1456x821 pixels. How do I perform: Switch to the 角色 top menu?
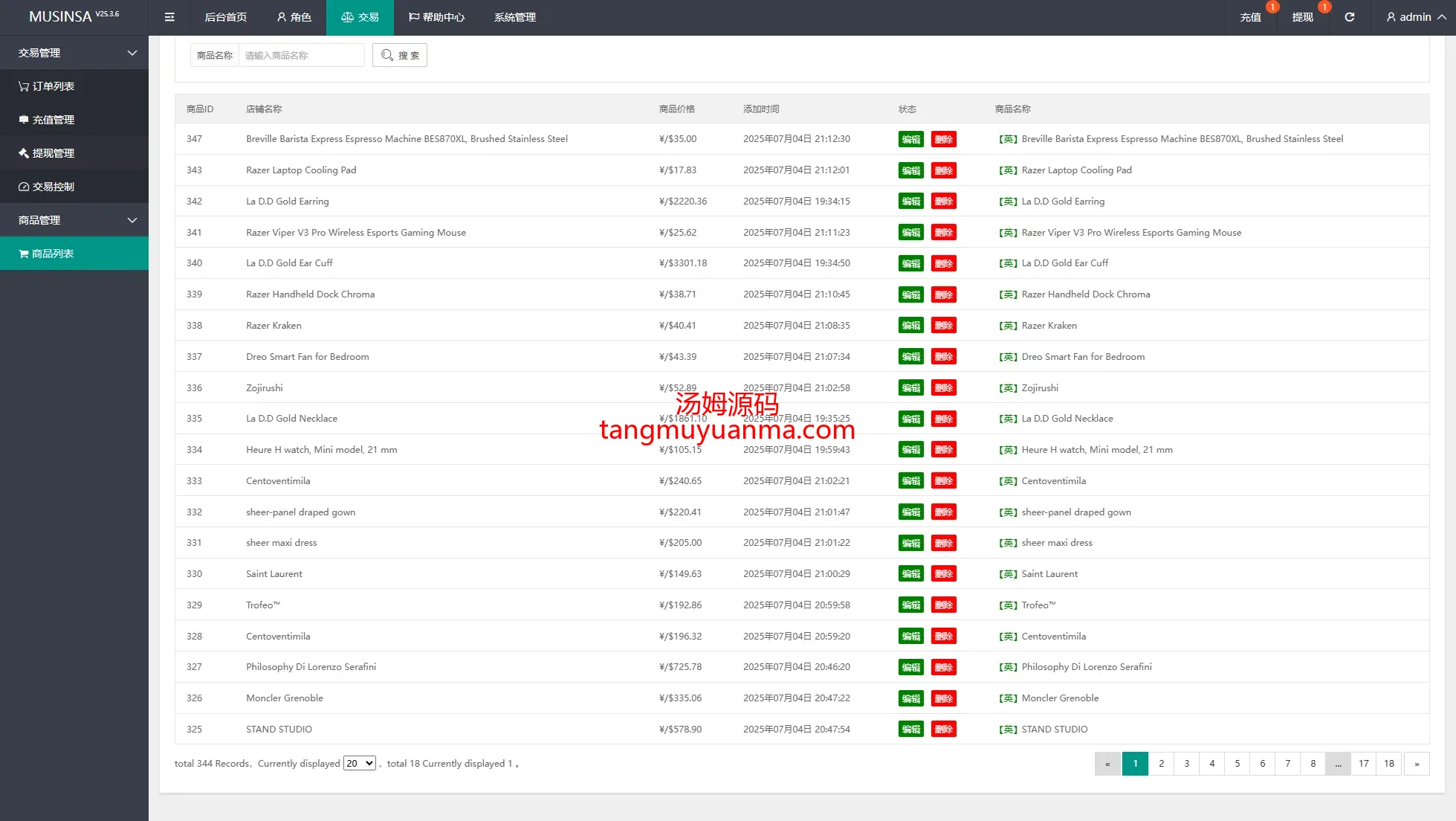coord(294,17)
